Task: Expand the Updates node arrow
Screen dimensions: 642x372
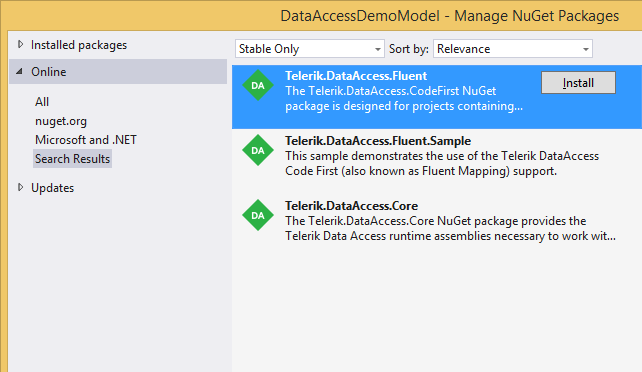Action: pyautogui.click(x=20, y=187)
